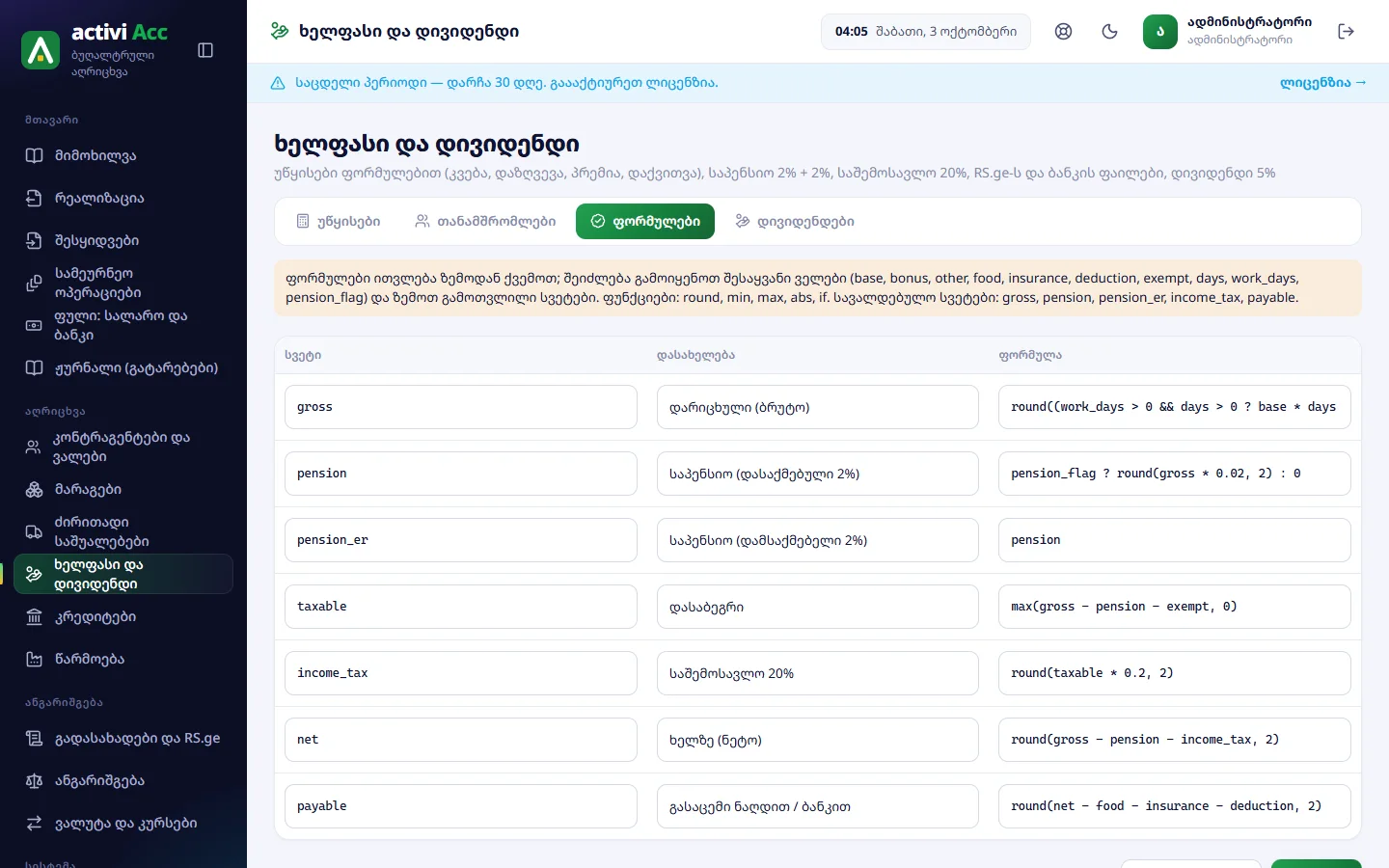This screenshot has height=868, width=1389.
Task: Edit the max(gross - pension - exempt, 0) formula
Action: (1175, 607)
